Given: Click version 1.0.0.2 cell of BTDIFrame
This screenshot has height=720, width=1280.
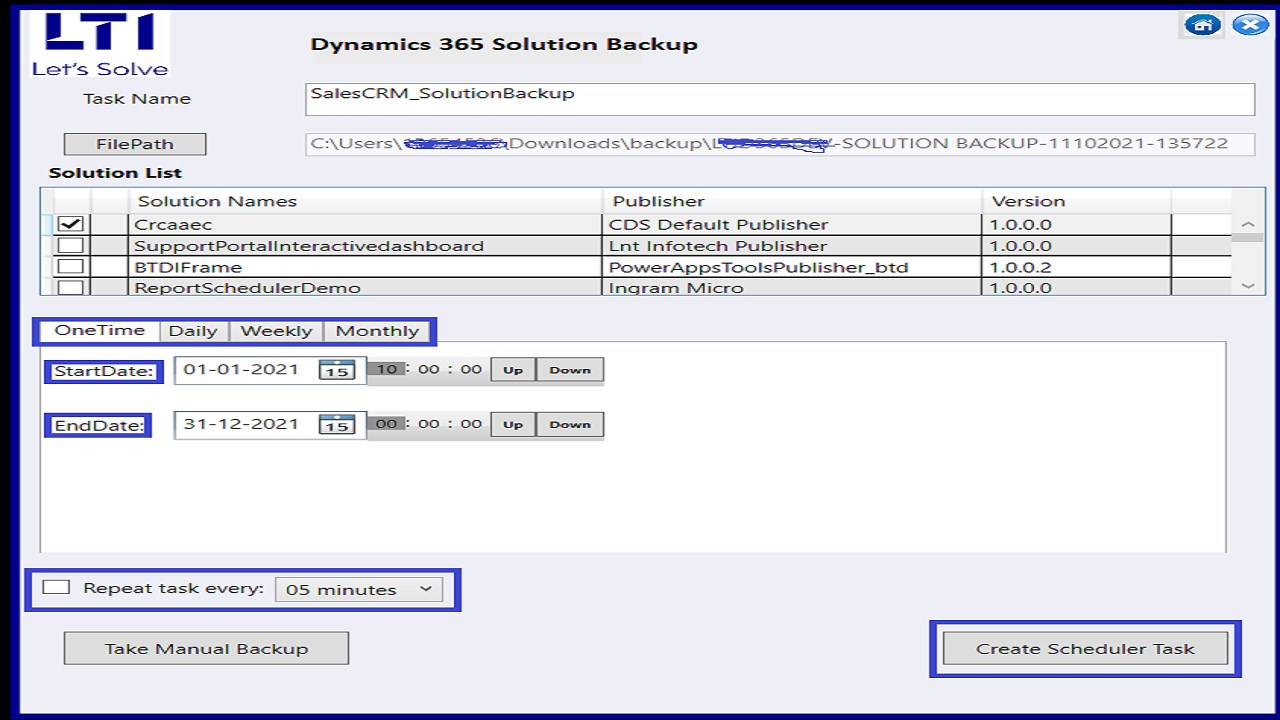Looking at the screenshot, I should point(1077,267).
